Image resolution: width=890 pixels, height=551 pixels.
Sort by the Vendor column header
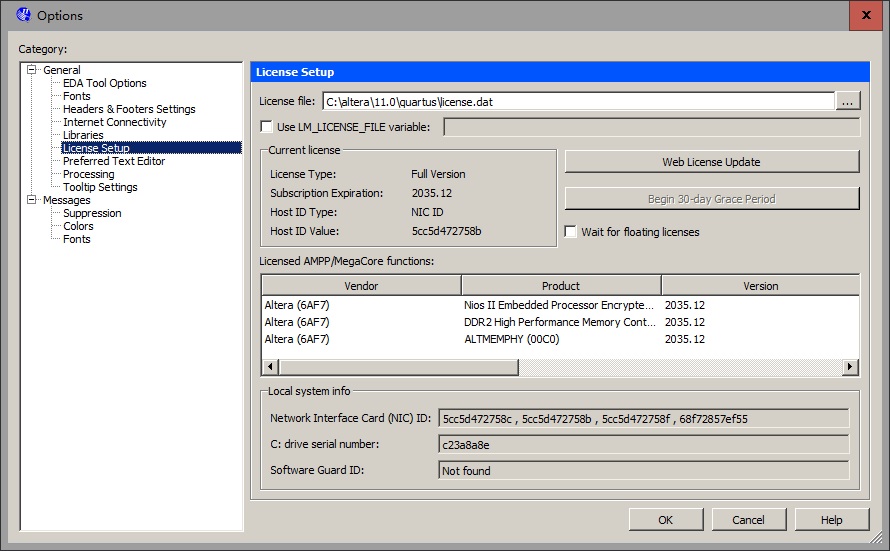tap(360, 286)
